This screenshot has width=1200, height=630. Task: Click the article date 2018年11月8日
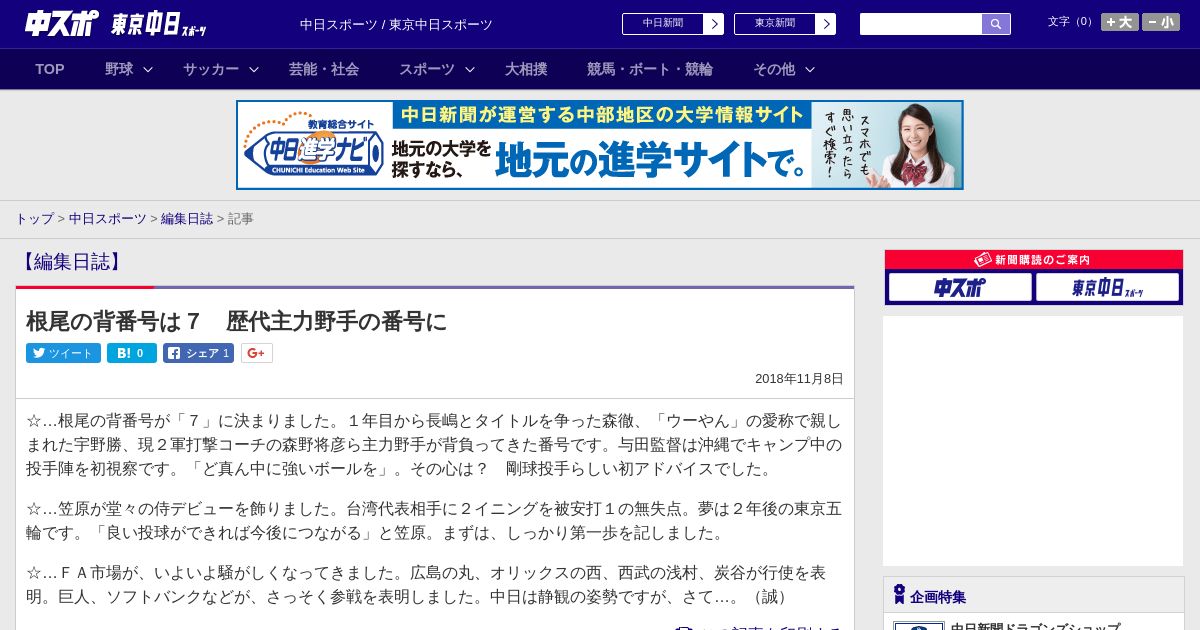pos(799,379)
